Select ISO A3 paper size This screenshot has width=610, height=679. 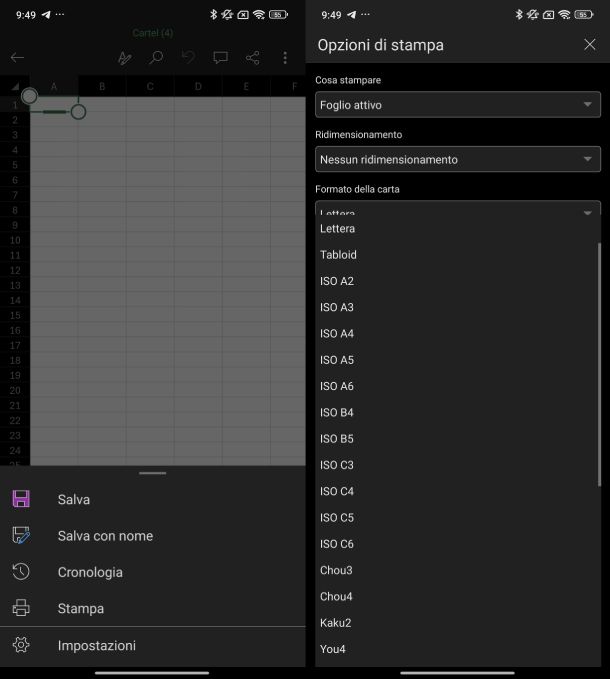(x=458, y=307)
